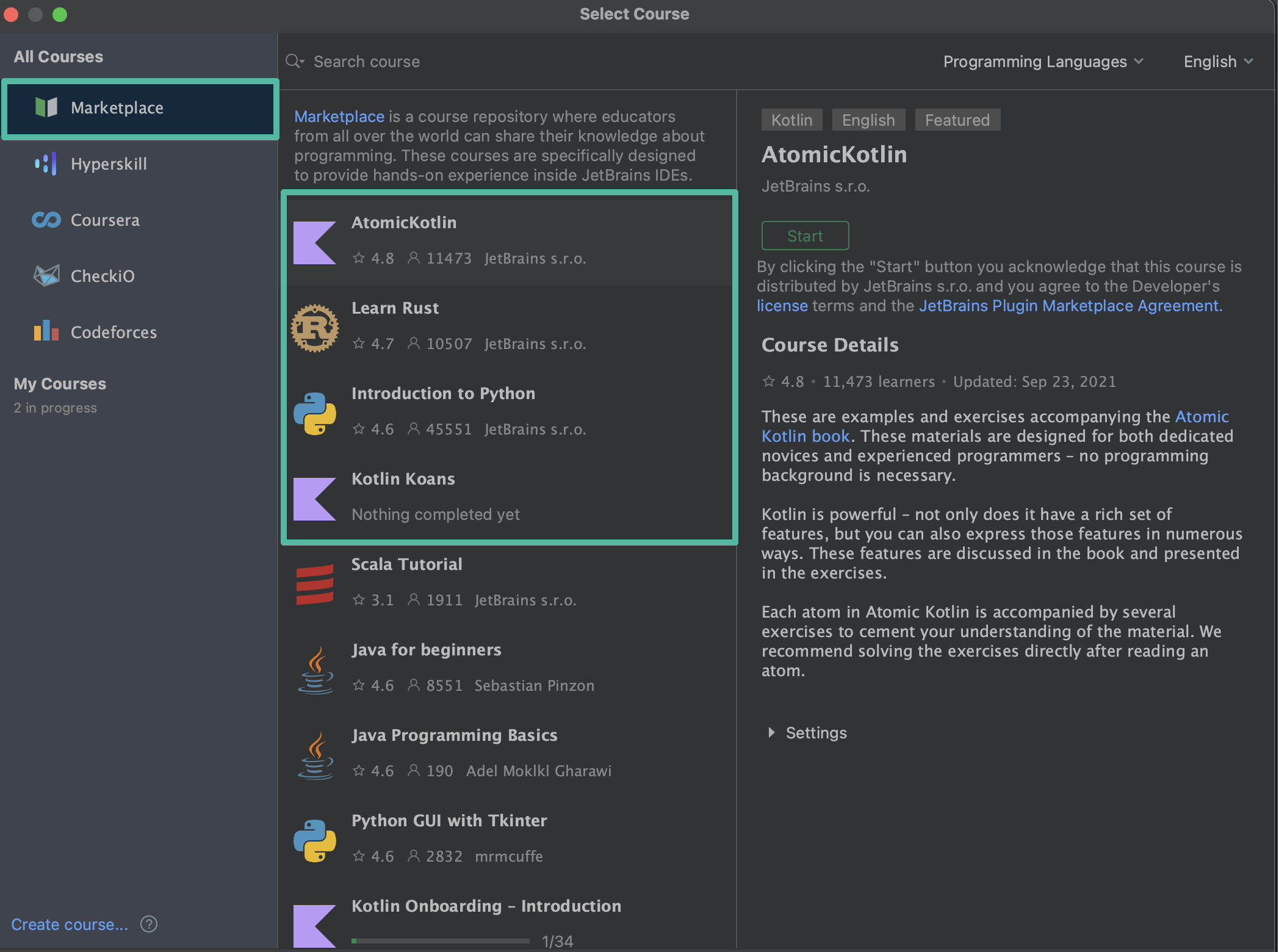The image size is (1279, 952).
Task: Open the Marketplace link in the description
Action: coord(339,116)
